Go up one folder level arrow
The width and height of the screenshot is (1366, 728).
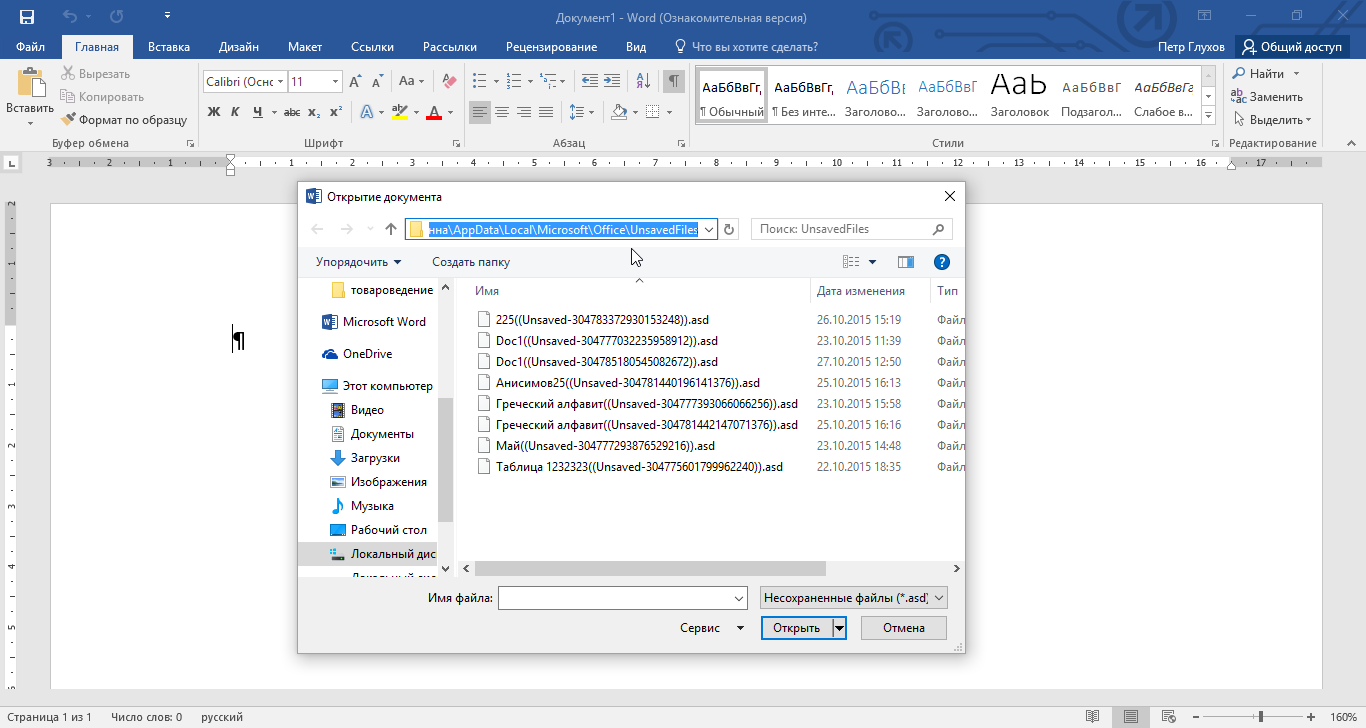[391, 229]
